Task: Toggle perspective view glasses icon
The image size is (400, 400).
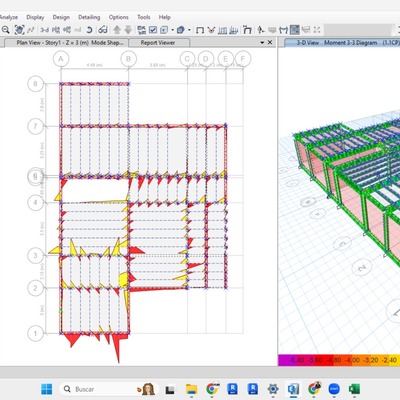Action: coord(103,30)
